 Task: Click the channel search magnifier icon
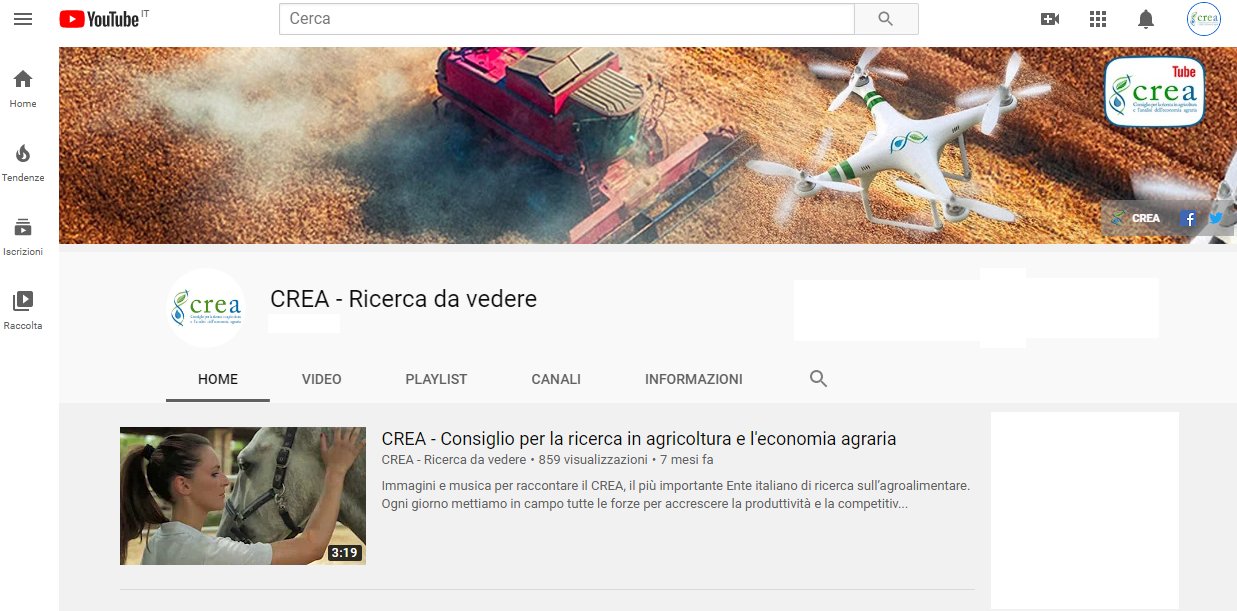(818, 379)
